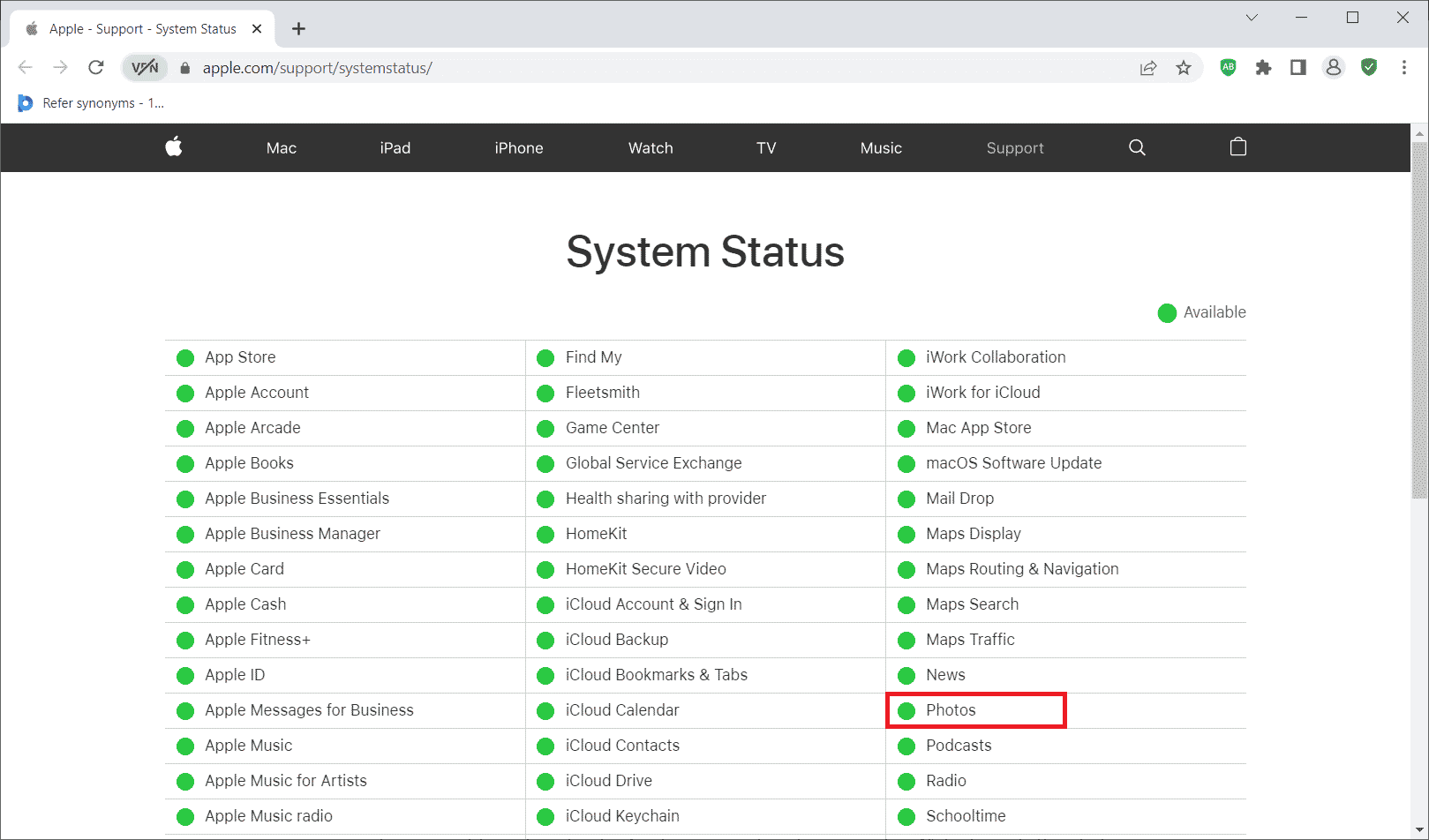Click the share page icon in address bar

1148,68
